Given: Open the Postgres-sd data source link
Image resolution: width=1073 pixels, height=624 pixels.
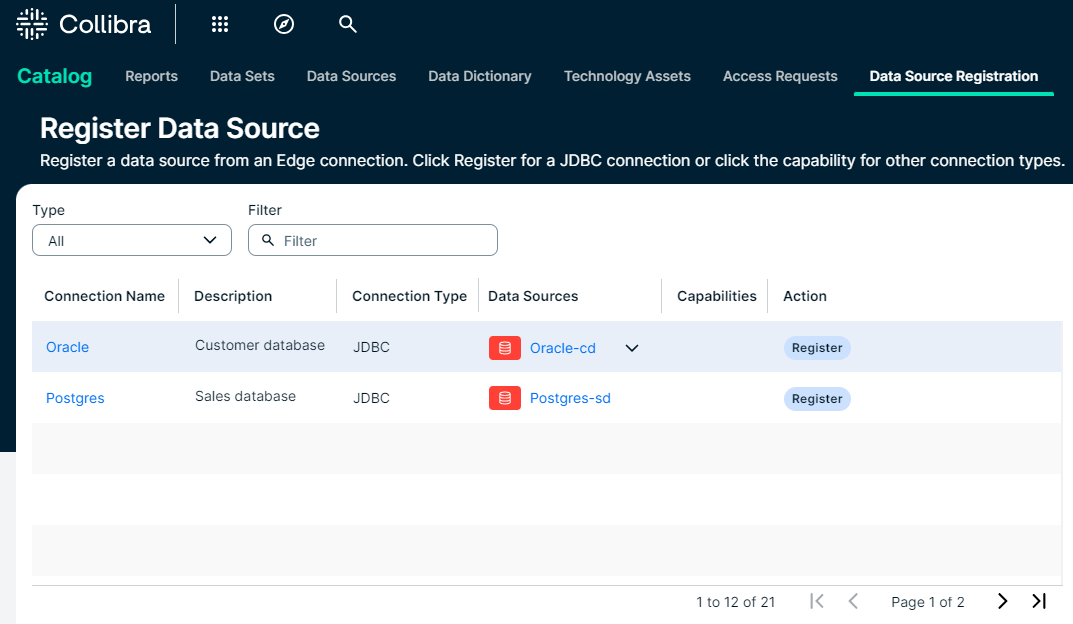Looking at the screenshot, I should (x=570, y=398).
